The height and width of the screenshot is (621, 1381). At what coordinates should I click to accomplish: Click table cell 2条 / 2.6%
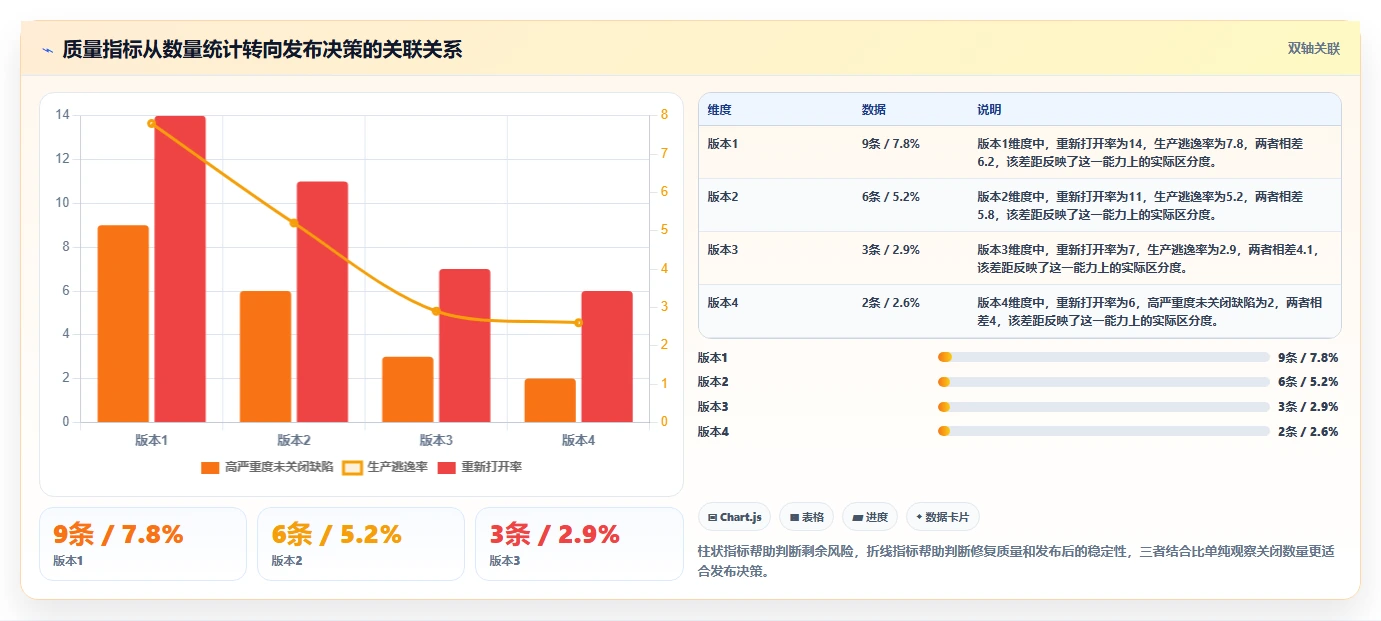tap(890, 303)
